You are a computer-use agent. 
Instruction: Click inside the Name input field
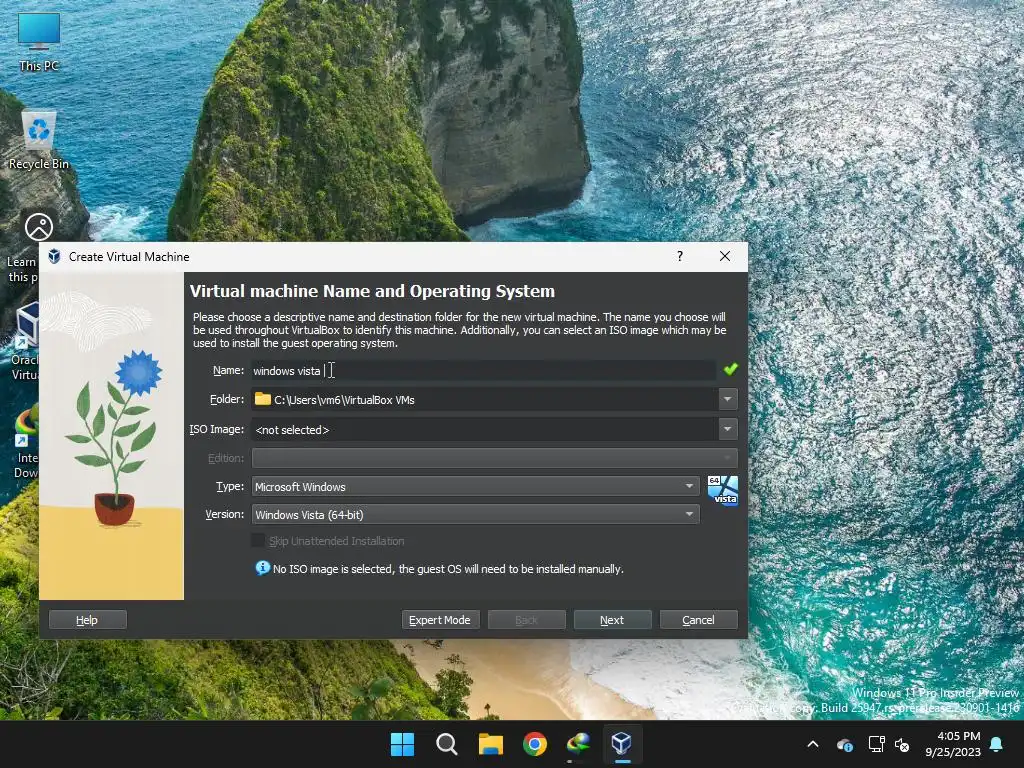tap(483, 370)
